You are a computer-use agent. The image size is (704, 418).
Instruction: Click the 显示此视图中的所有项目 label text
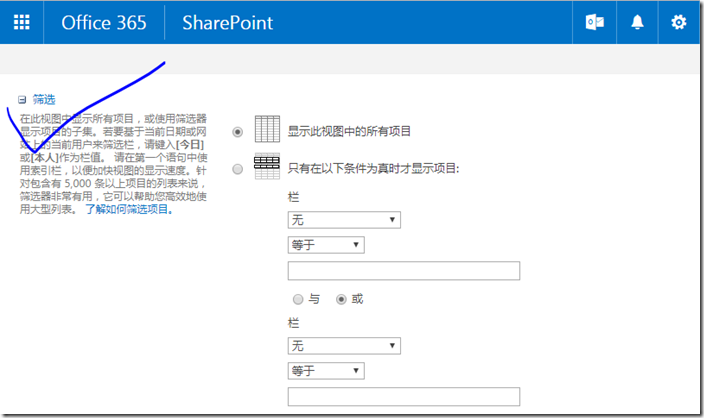click(x=349, y=132)
